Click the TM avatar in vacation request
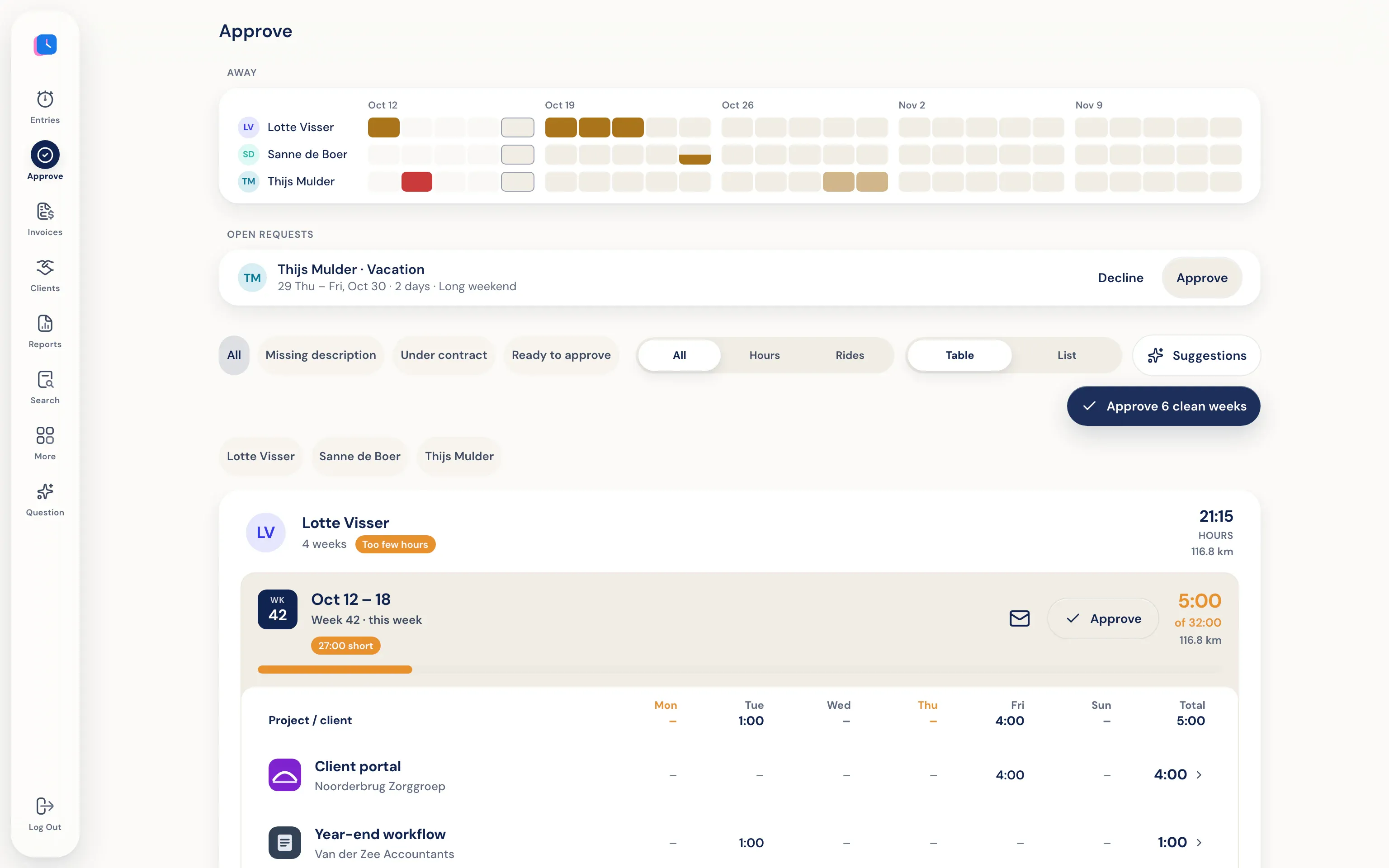Image resolution: width=1389 pixels, height=868 pixels. (252, 278)
